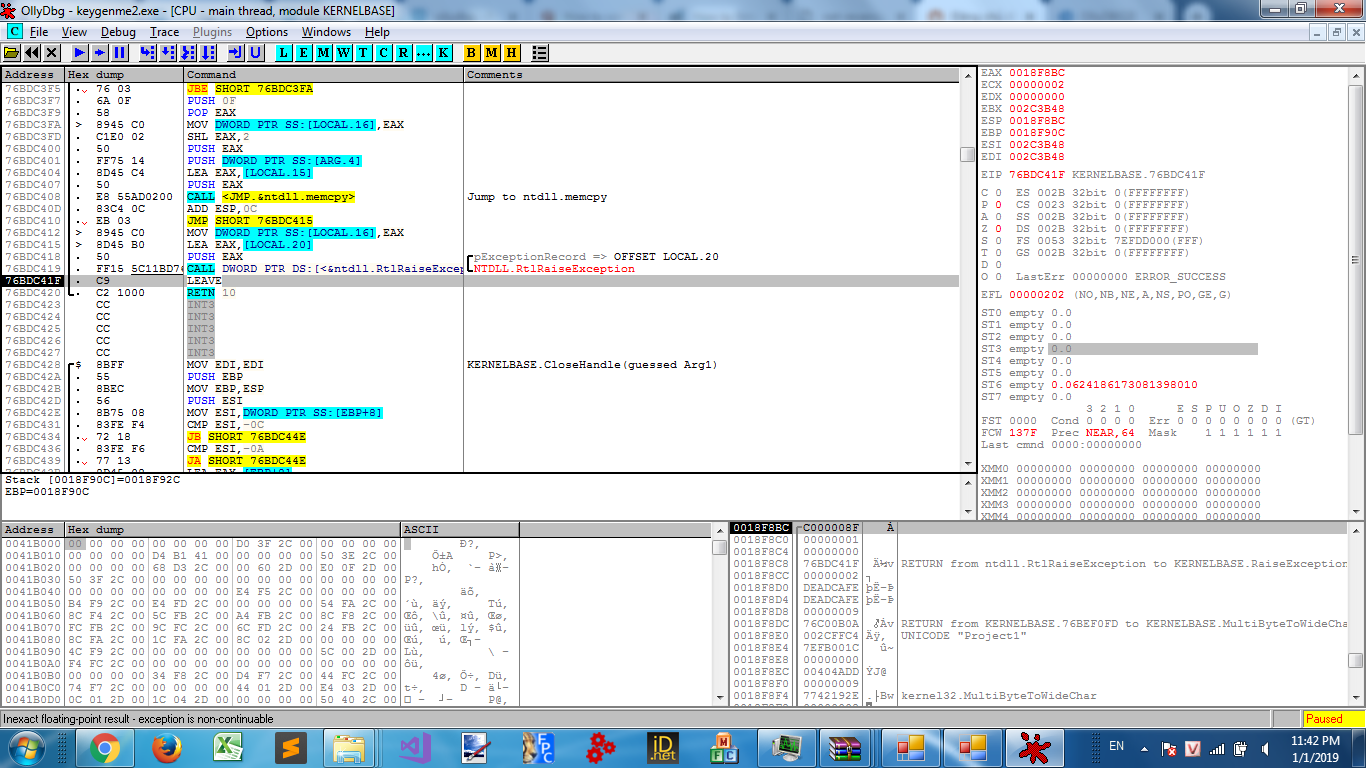1366x768 pixels.
Task: Open Breakpoints window (B) icon
Action: [472, 52]
